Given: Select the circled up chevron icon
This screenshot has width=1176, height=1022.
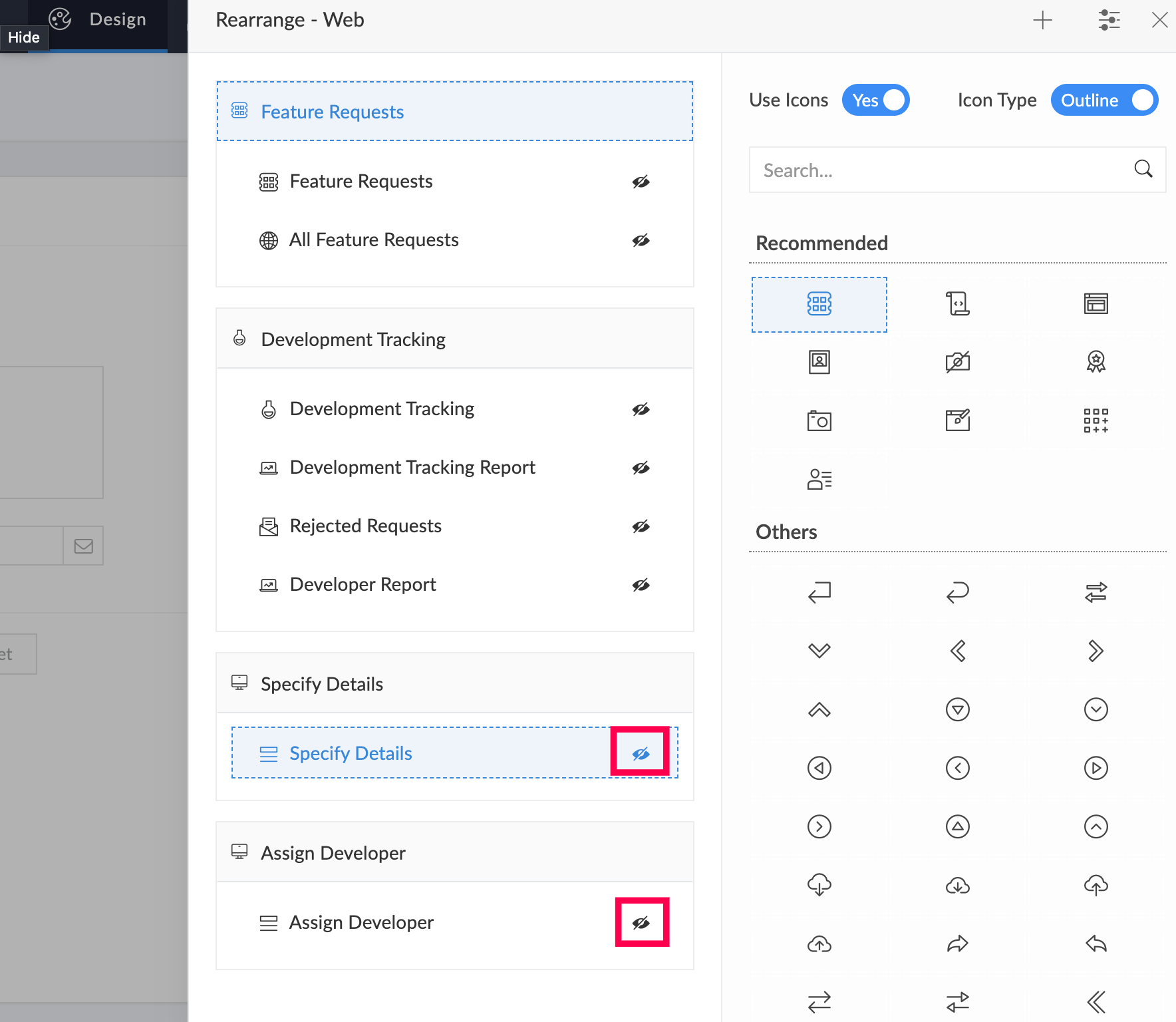Looking at the screenshot, I should pos(1096,826).
